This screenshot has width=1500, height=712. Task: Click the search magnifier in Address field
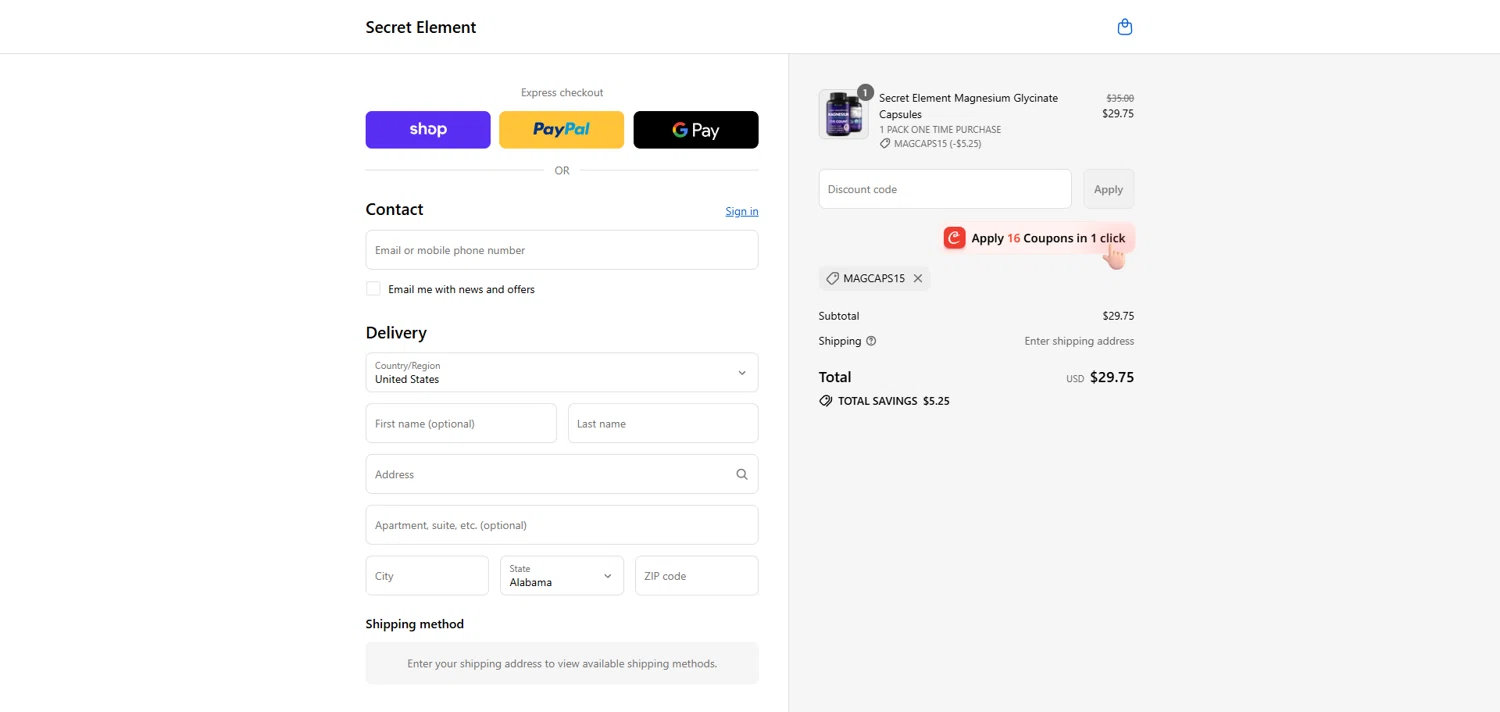tap(742, 474)
